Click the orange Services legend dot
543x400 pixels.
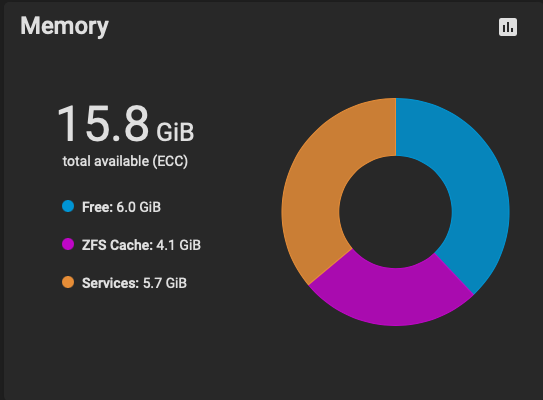[x=68, y=282]
